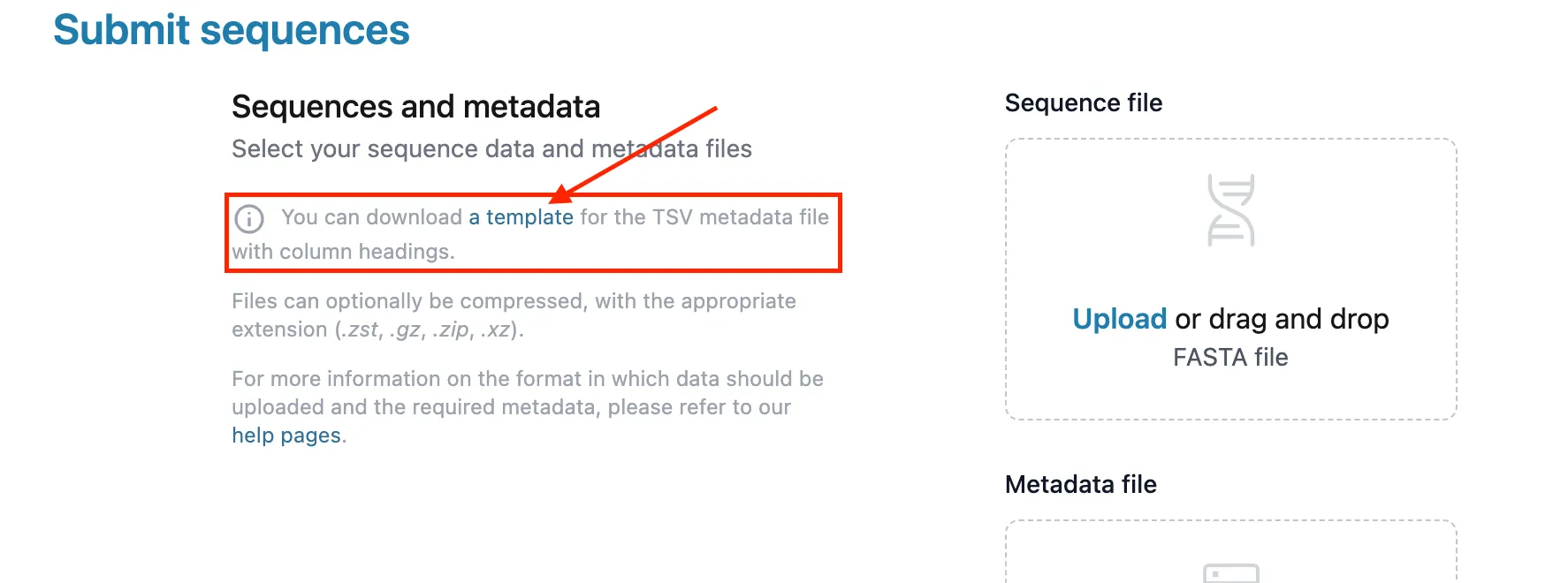Open the 'a template' download link
The image size is (1568, 583).
[520, 216]
